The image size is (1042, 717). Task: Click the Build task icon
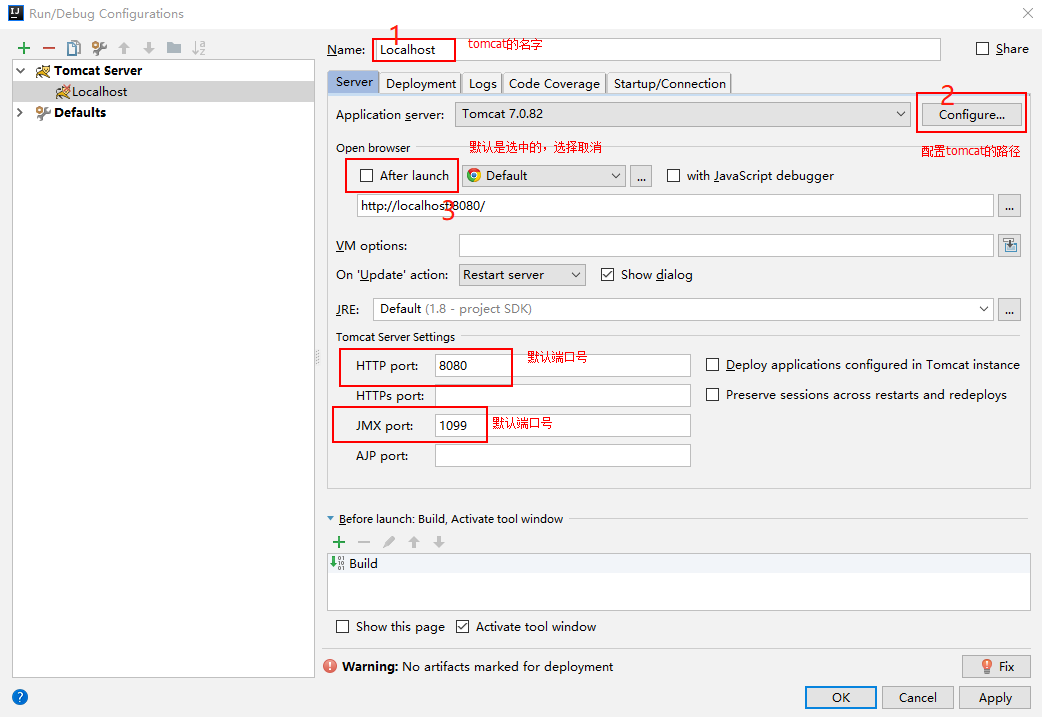click(337, 563)
